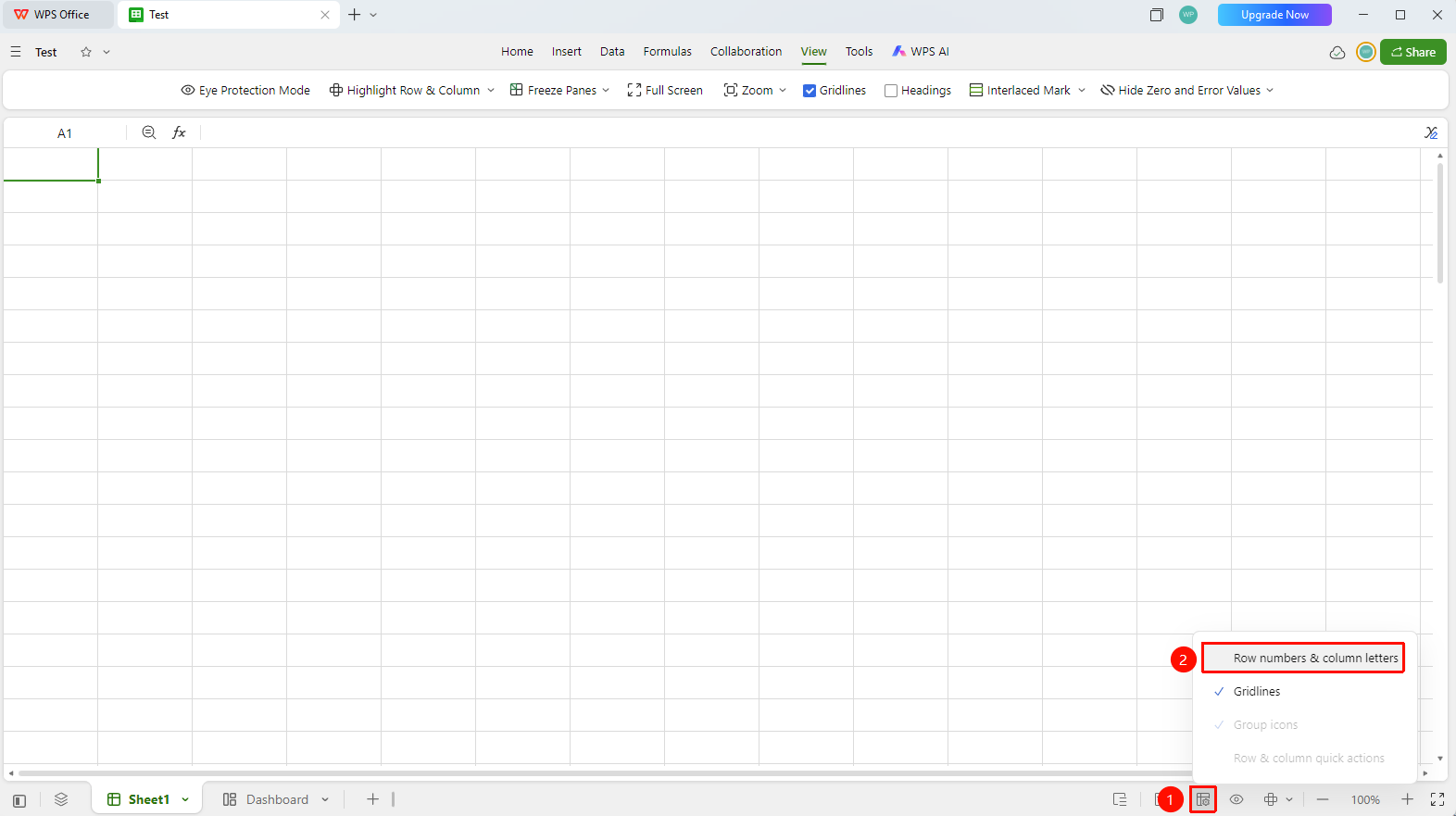Click the reading layout icon in status bar
This screenshot has height=816, width=1456.
pyautogui.click(x=1271, y=799)
